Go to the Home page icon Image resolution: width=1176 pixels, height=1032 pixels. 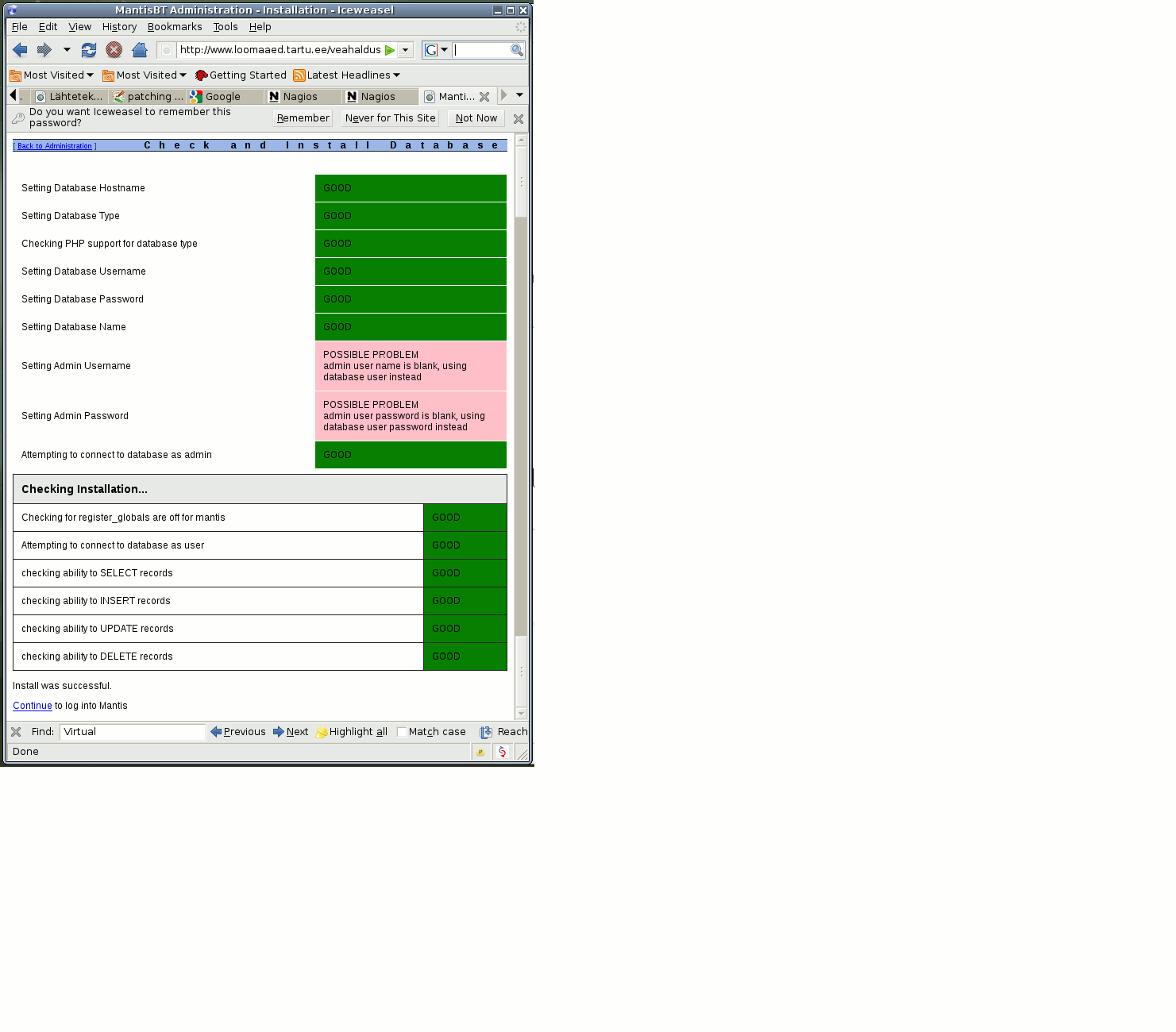pyautogui.click(x=140, y=50)
